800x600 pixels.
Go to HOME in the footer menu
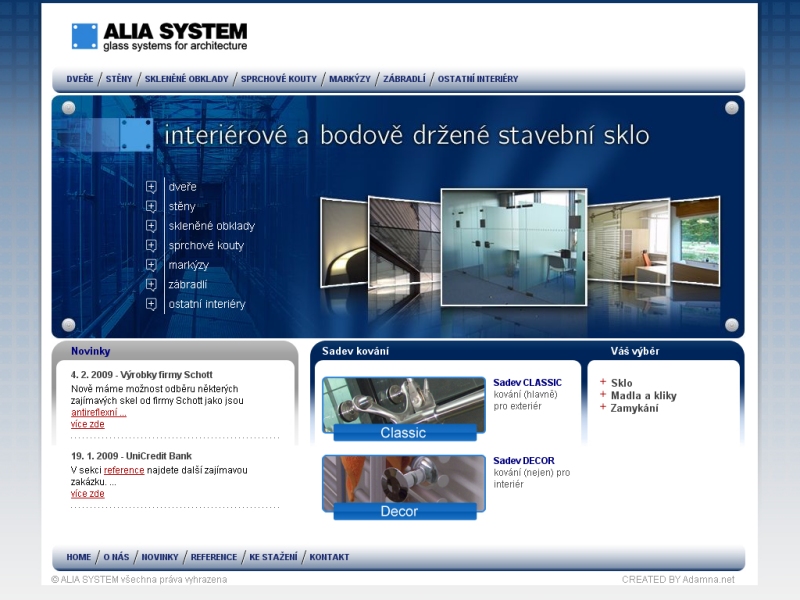pyautogui.click(x=79, y=557)
